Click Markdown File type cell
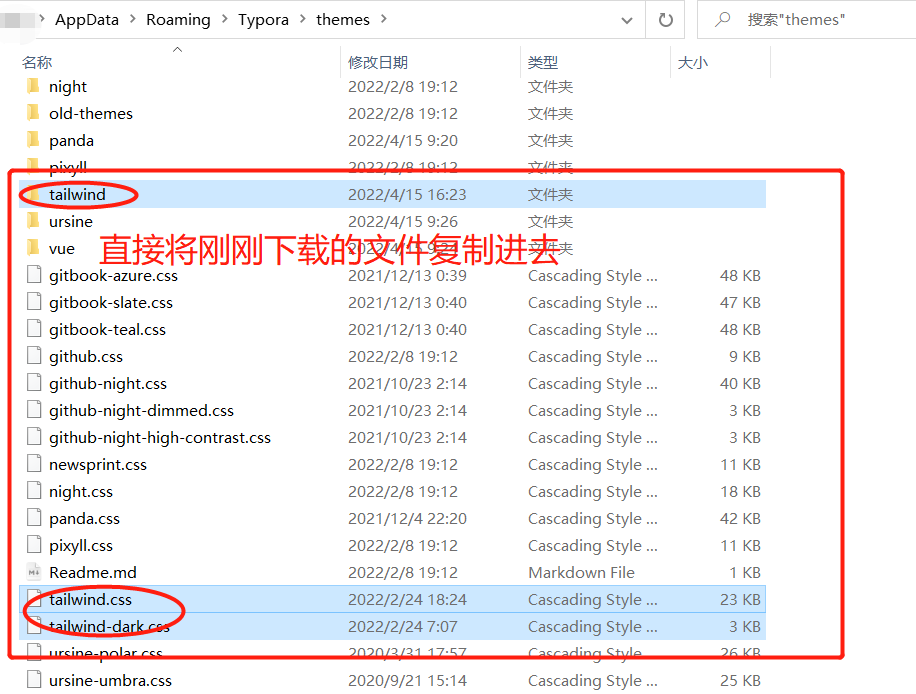The width and height of the screenshot is (916, 694). 581,572
